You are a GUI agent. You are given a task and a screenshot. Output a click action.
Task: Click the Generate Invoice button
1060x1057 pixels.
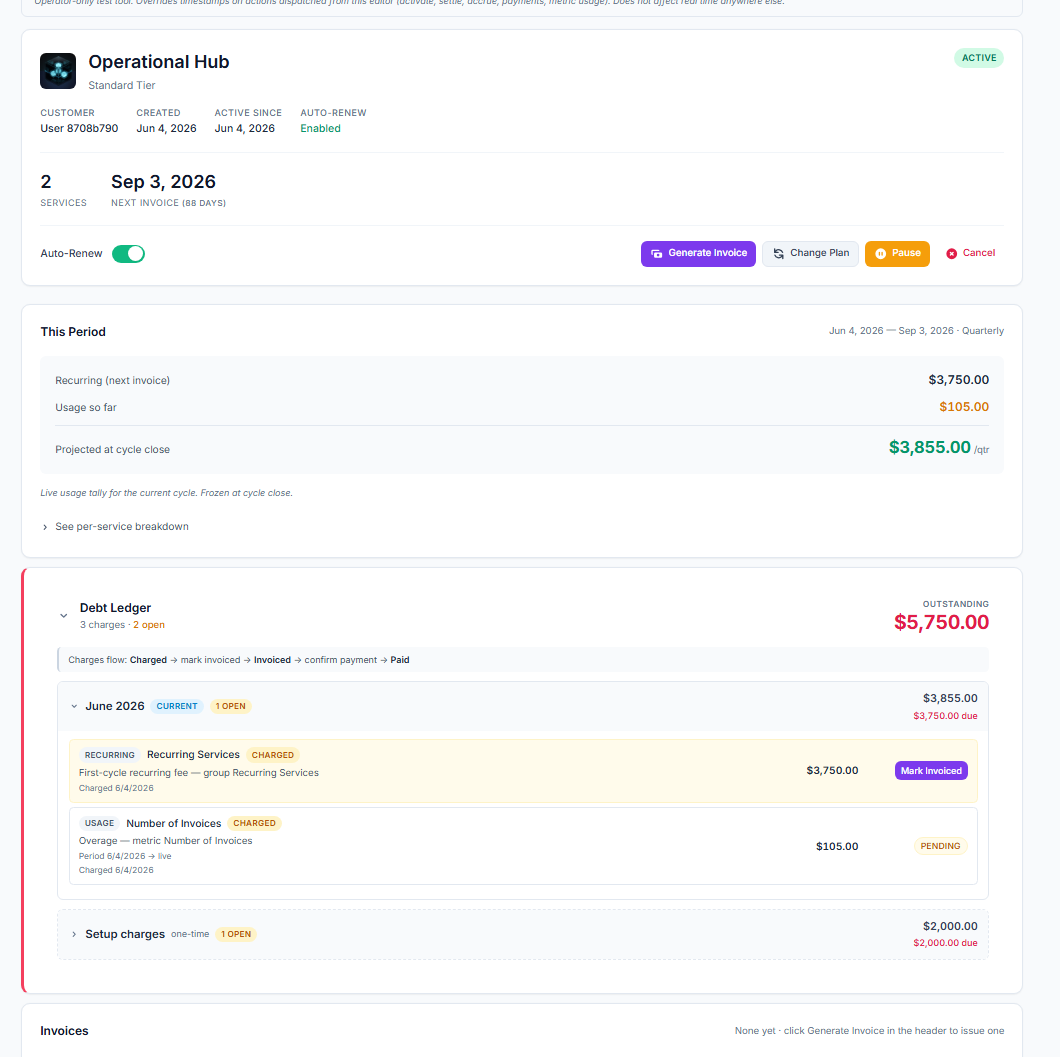pos(698,253)
